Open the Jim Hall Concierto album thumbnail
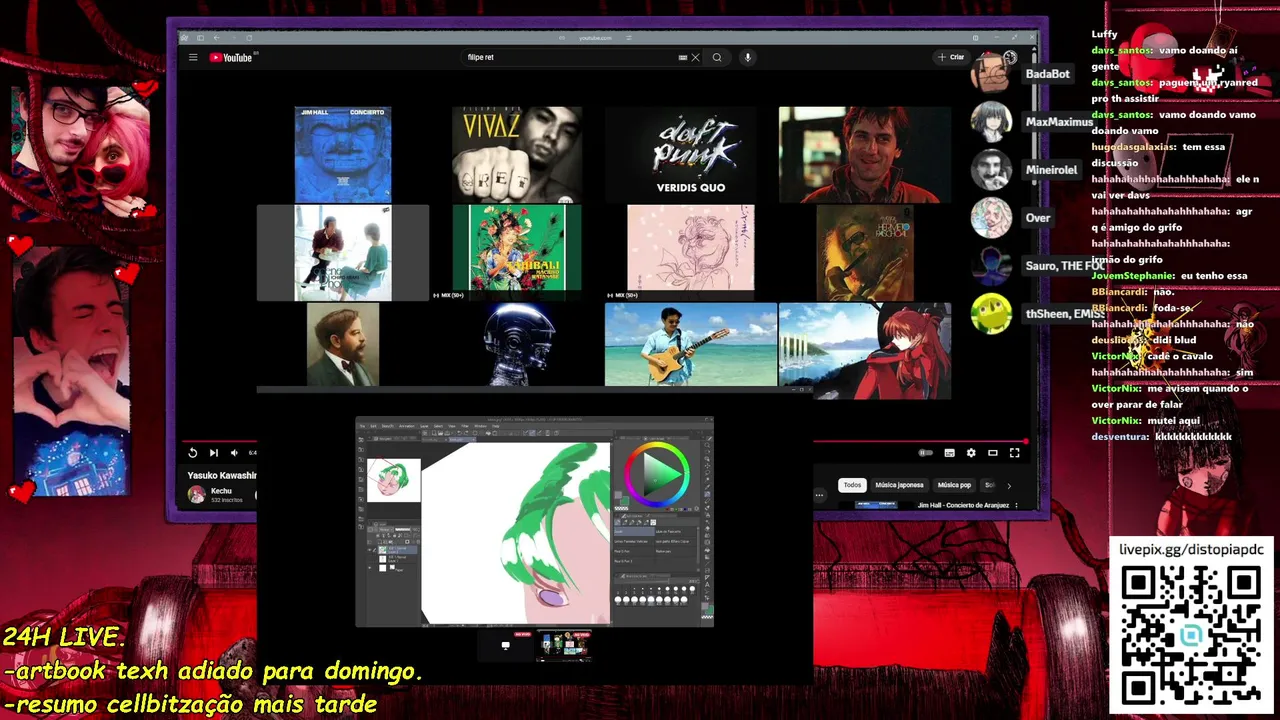This screenshot has width=1280, height=720. click(343, 155)
